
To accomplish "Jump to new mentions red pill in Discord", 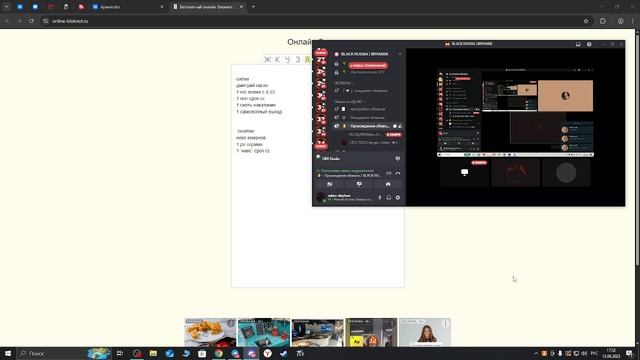I will [368, 65].
